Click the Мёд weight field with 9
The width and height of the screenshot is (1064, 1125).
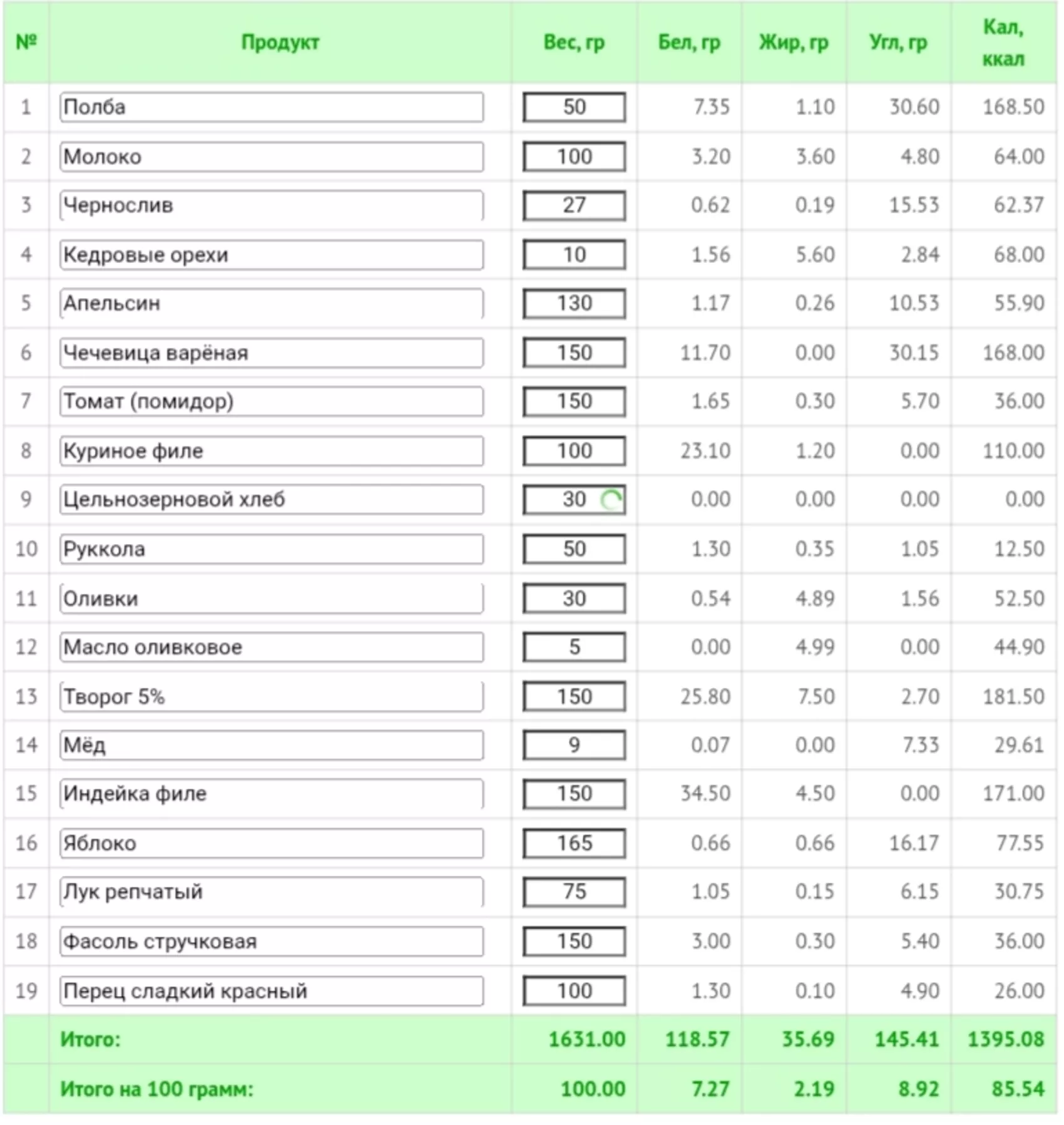(575, 745)
